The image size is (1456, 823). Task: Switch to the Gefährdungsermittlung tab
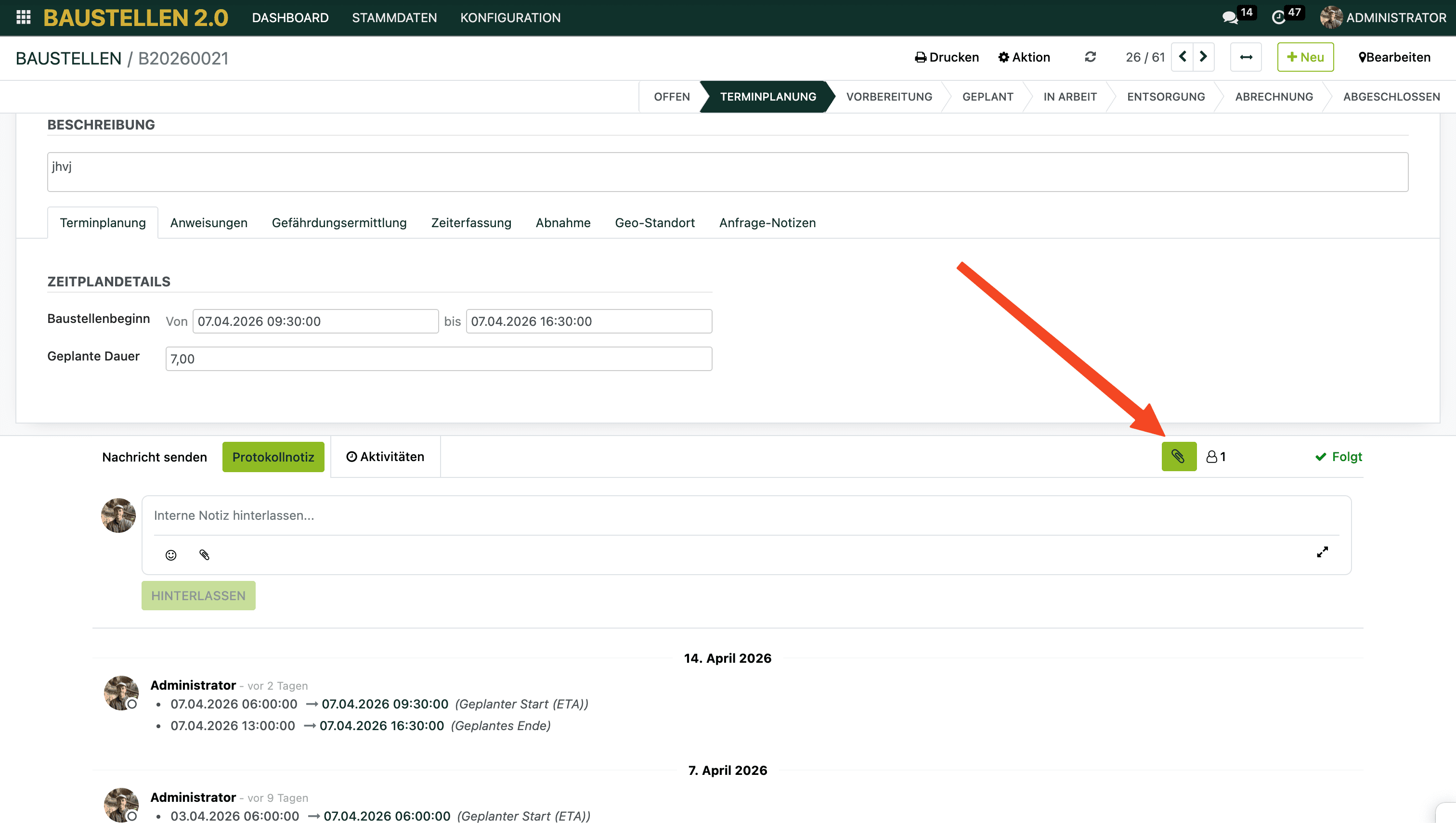tap(338, 223)
